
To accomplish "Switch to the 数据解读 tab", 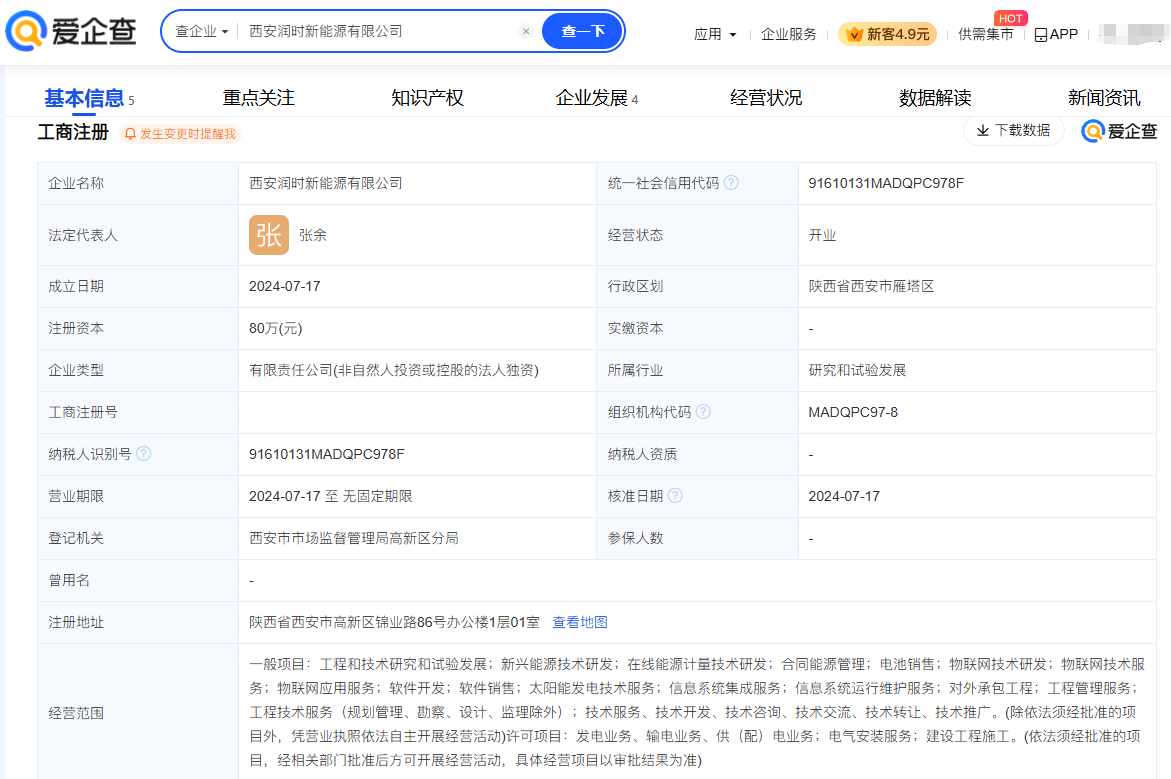I will click(935, 98).
